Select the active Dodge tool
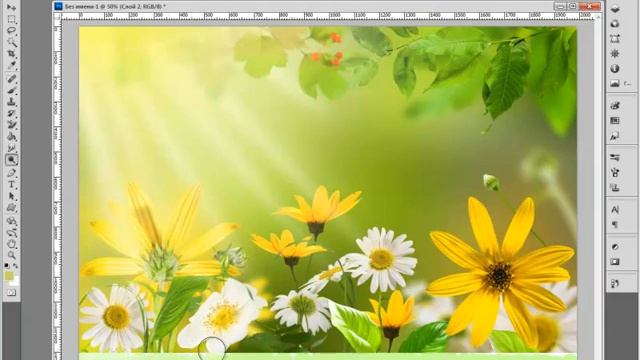 click(11, 160)
